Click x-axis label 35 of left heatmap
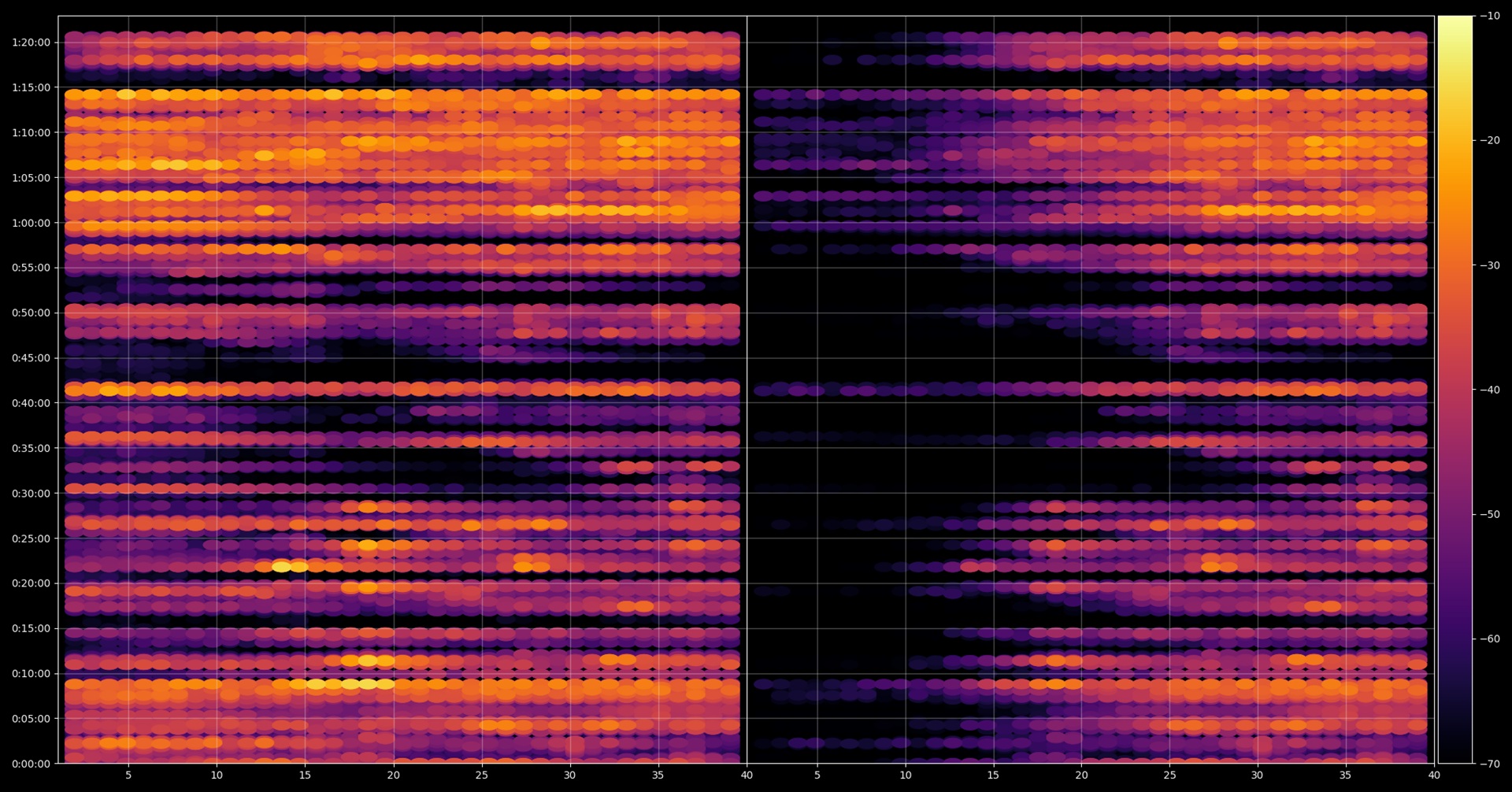This screenshot has height=792, width=1512. pyautogui.click(x=658, y=775)
